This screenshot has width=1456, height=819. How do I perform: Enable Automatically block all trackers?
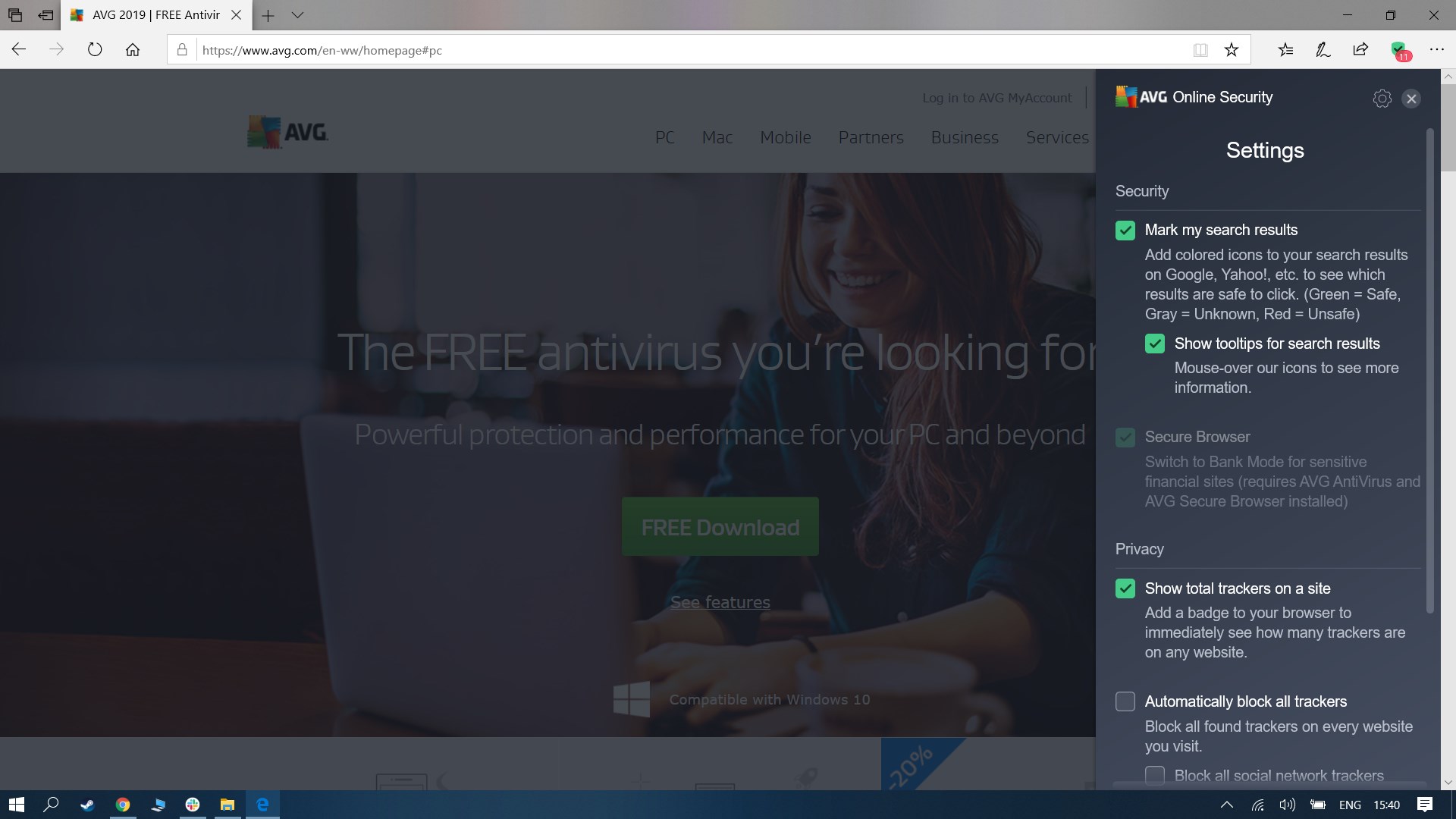point(1125,701)
